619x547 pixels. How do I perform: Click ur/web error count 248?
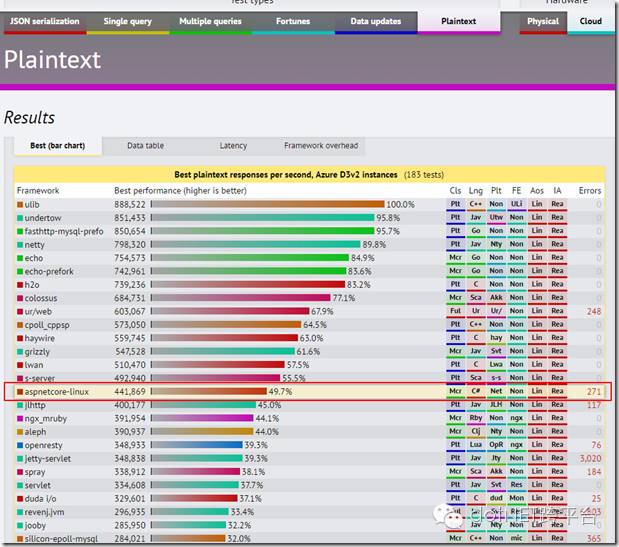point(594,312)
